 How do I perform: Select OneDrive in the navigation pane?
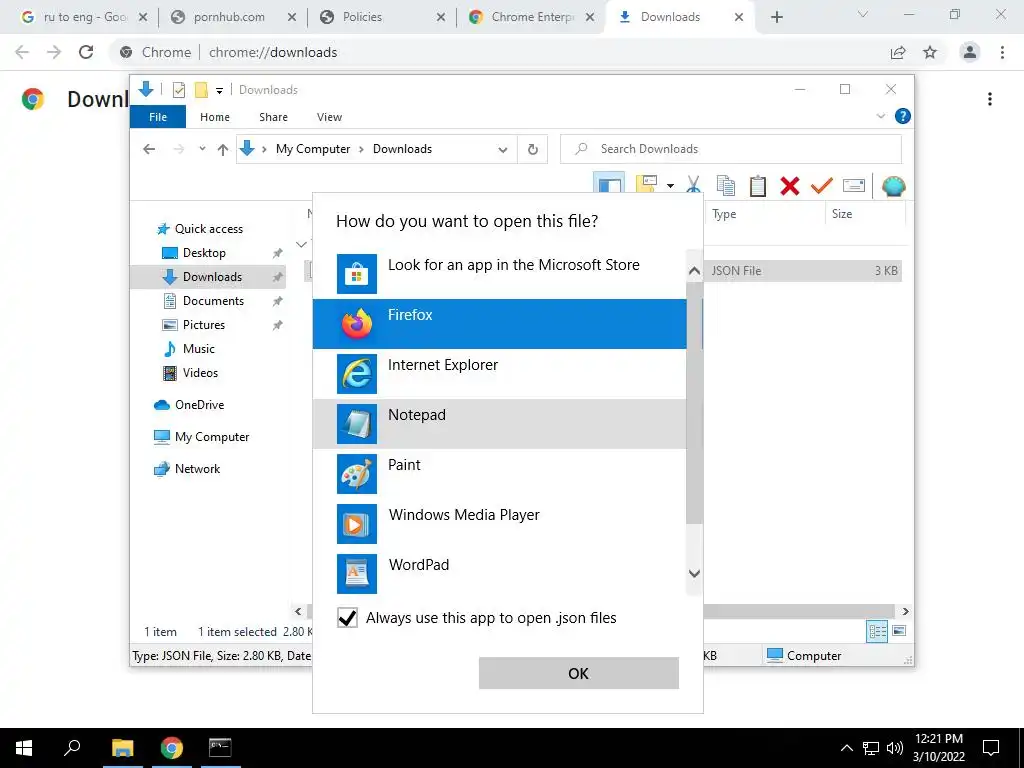pyautogui.click(x=189, y=405)
